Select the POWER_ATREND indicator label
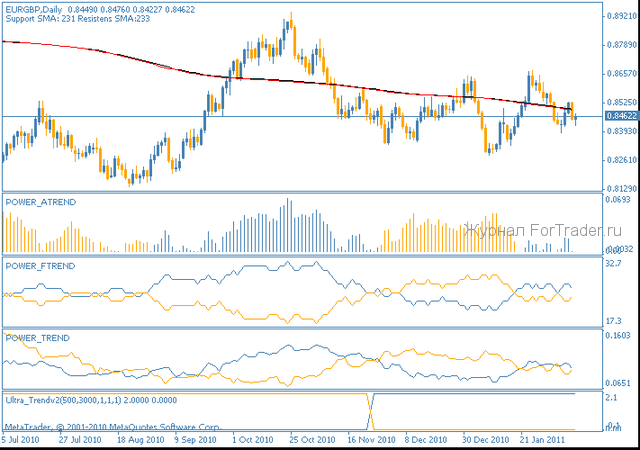640x450 pixels. pos(41,202)
